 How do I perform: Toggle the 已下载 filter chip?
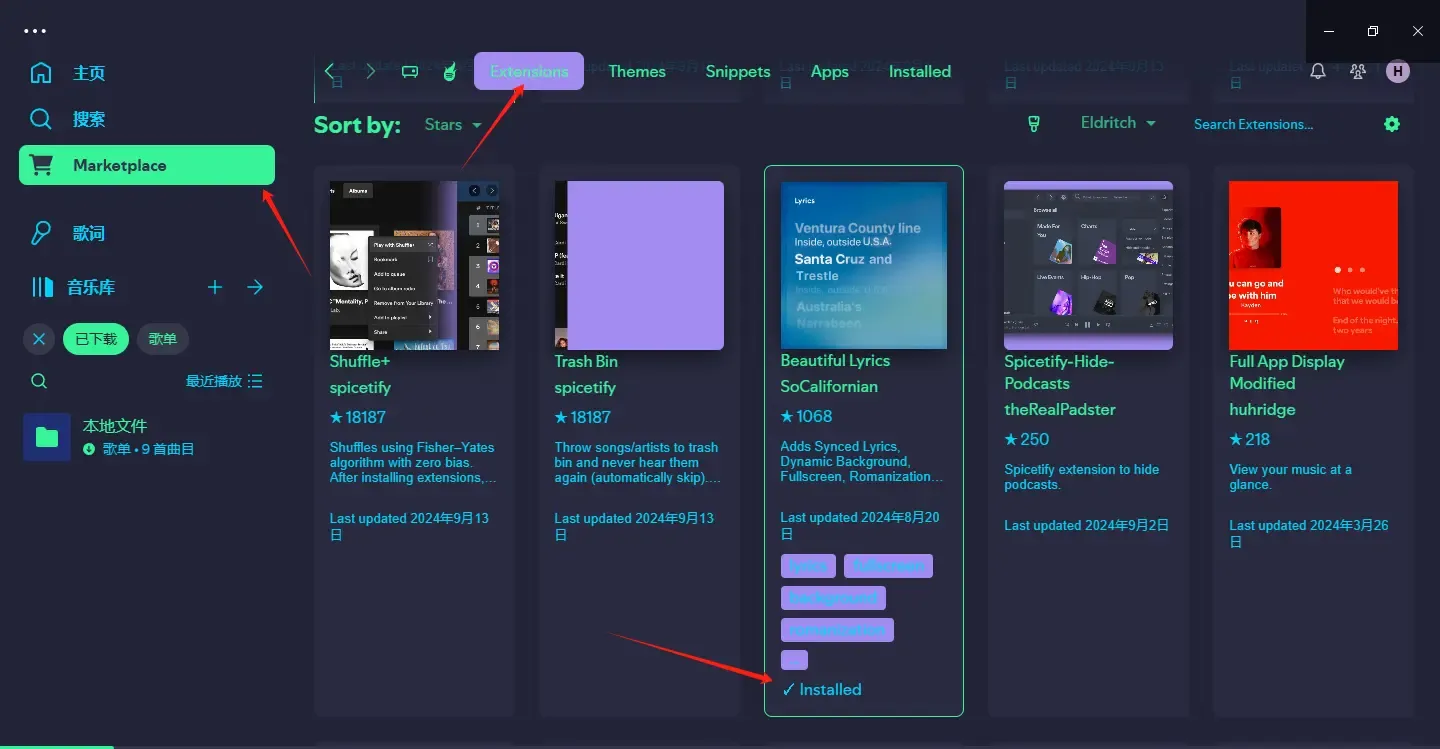[x=96, y=339]
